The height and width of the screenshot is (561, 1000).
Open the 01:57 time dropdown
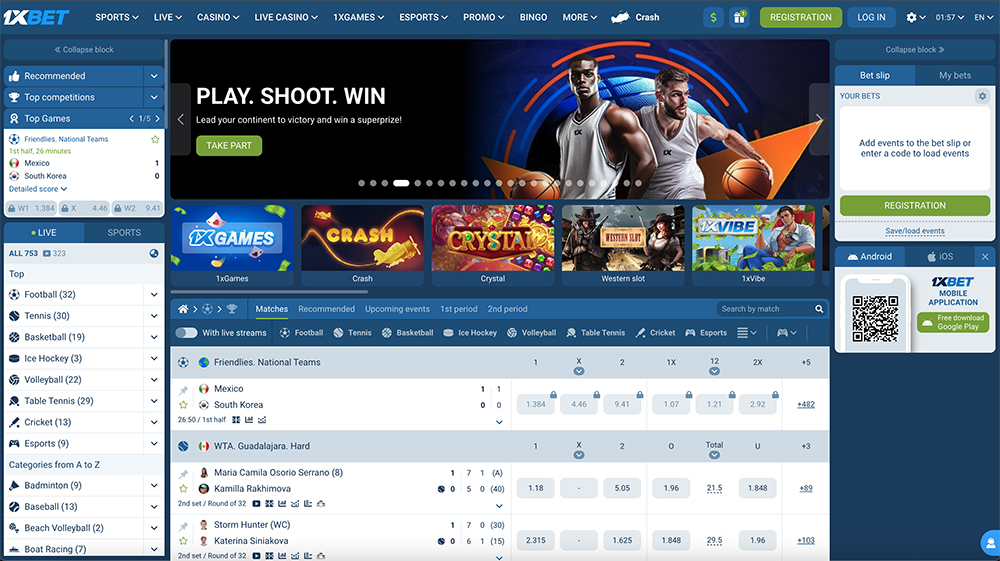(x=950, y=17)
